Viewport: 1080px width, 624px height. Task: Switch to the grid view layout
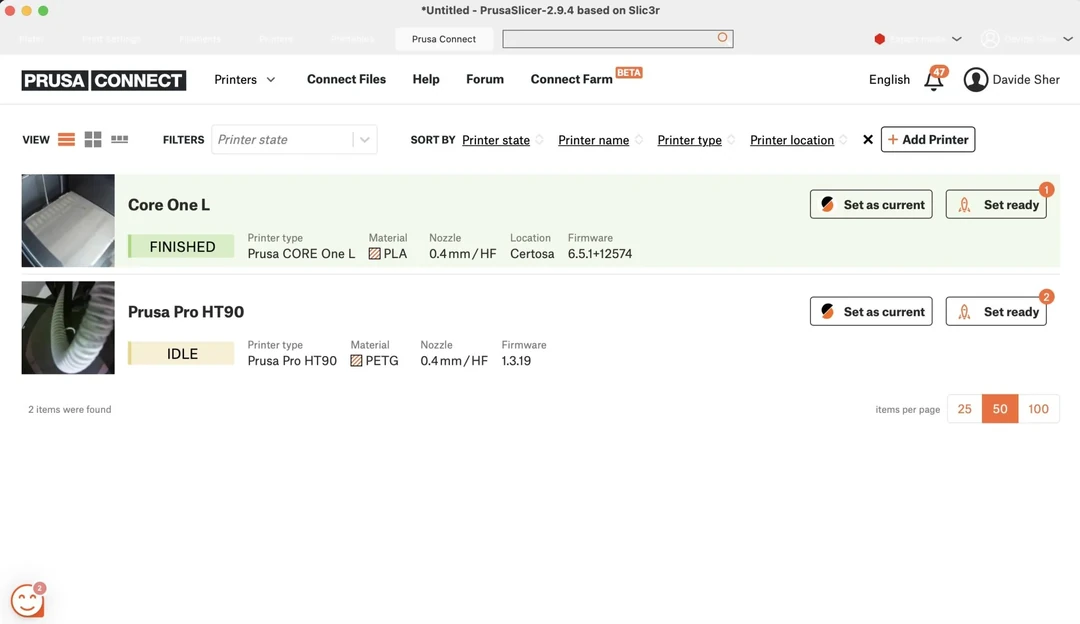point(93,140)
